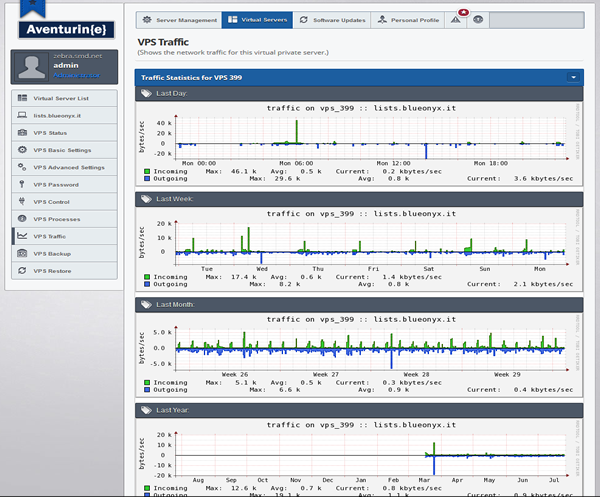This screenshot has width=600, height=497.
Task: Open lists.blueonyx.it in the sidebar
Action: (x=64, y=116)
